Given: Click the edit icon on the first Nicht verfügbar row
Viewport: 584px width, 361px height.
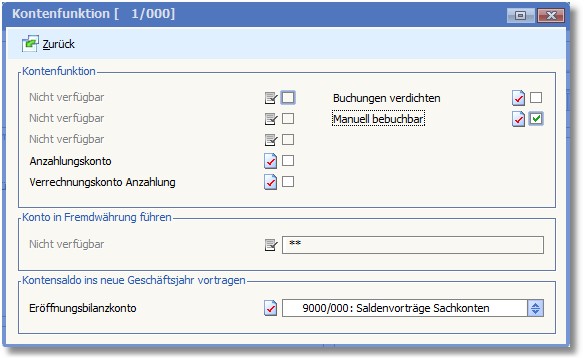Looking at the screenshot, I should point(271,98).
